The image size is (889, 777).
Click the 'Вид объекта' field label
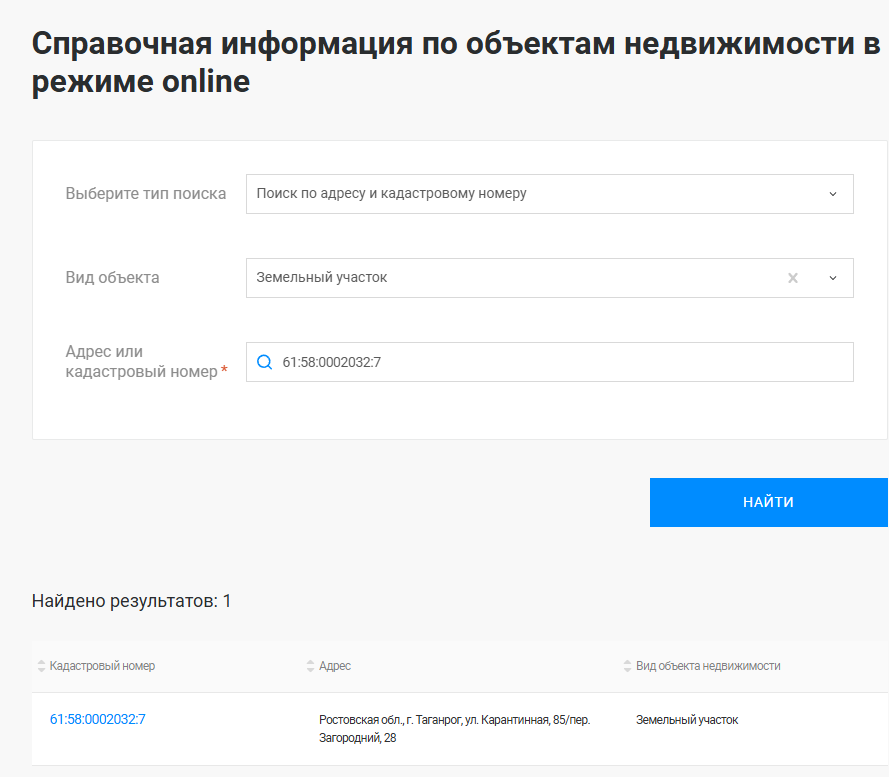112,278
